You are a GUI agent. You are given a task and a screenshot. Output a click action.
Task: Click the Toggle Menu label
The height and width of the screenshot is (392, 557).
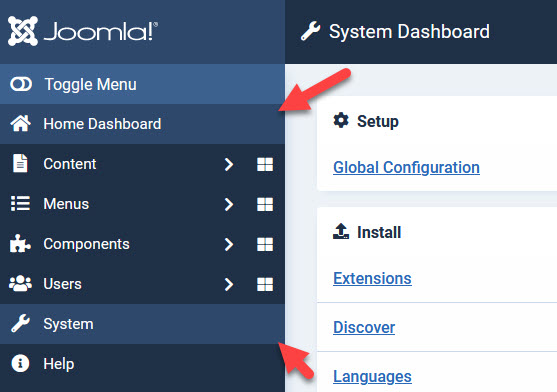click(x=90, y=85)
